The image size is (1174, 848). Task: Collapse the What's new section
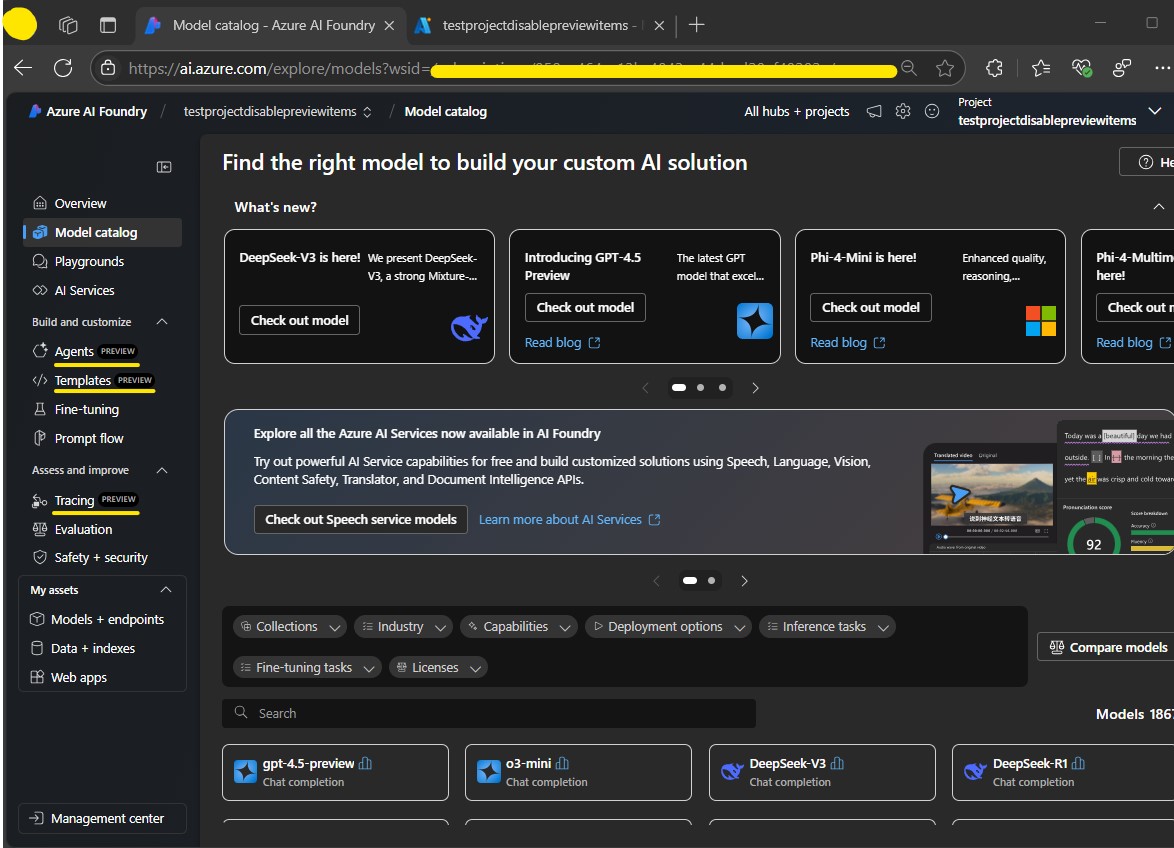(x=1158, y=207)
